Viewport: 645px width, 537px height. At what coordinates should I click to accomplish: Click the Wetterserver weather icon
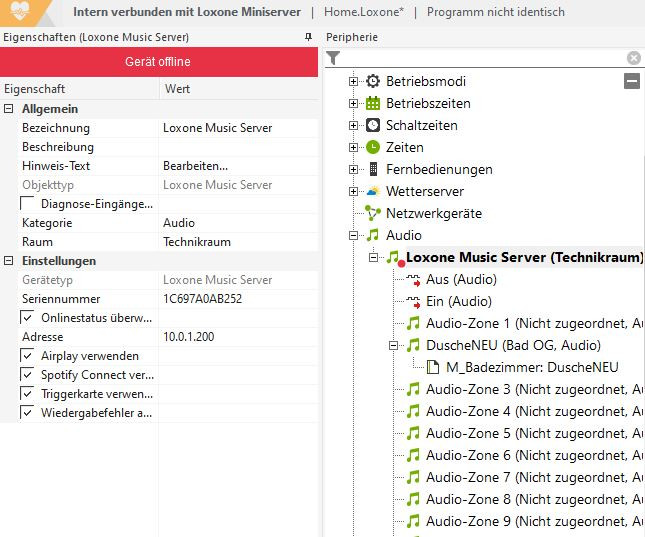373,191
